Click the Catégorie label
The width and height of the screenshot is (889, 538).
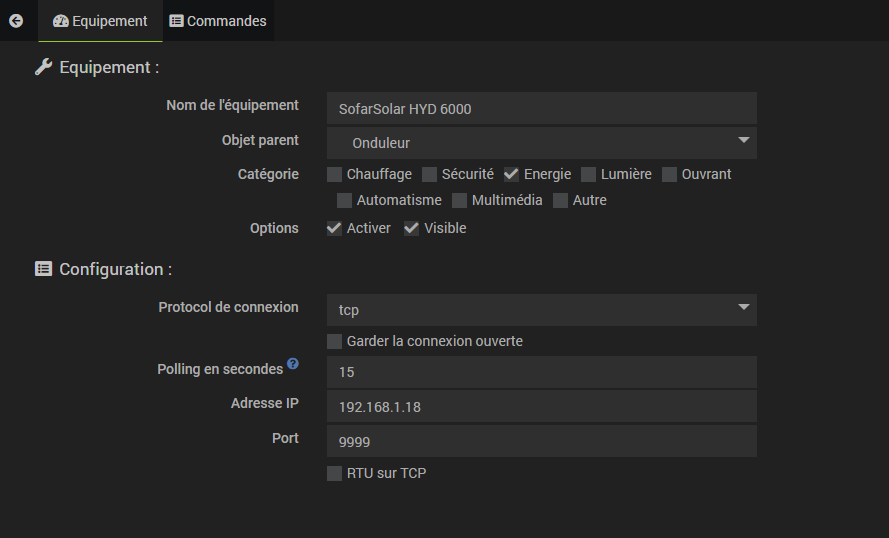pos(268,174)
